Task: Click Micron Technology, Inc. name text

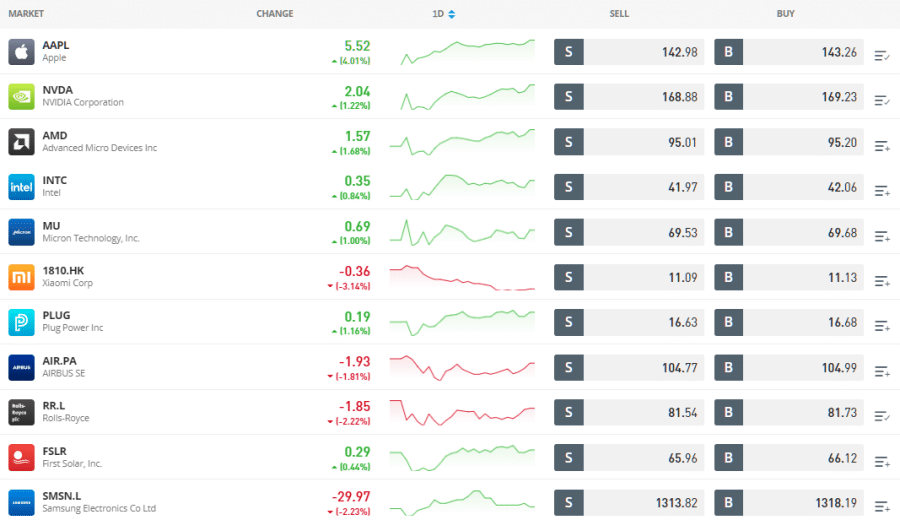Action: [x=91, y=238]
